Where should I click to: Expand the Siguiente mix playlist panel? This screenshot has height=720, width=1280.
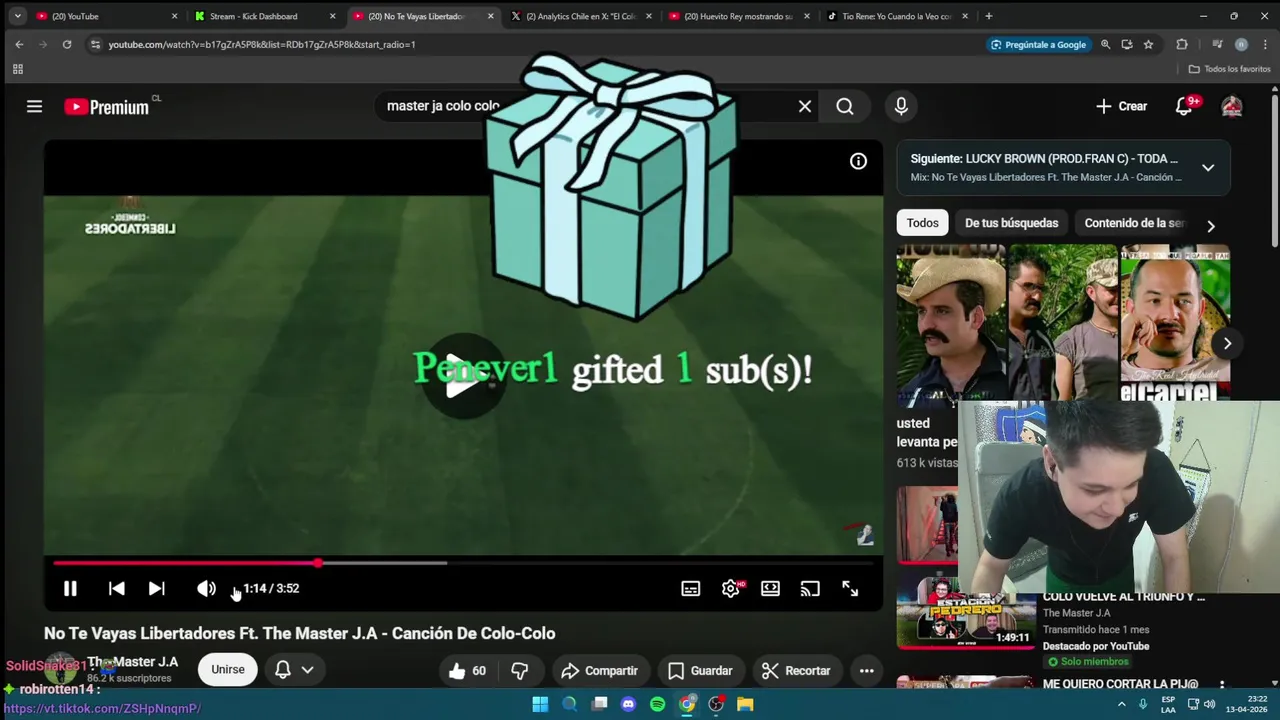tap(1208, 168)
